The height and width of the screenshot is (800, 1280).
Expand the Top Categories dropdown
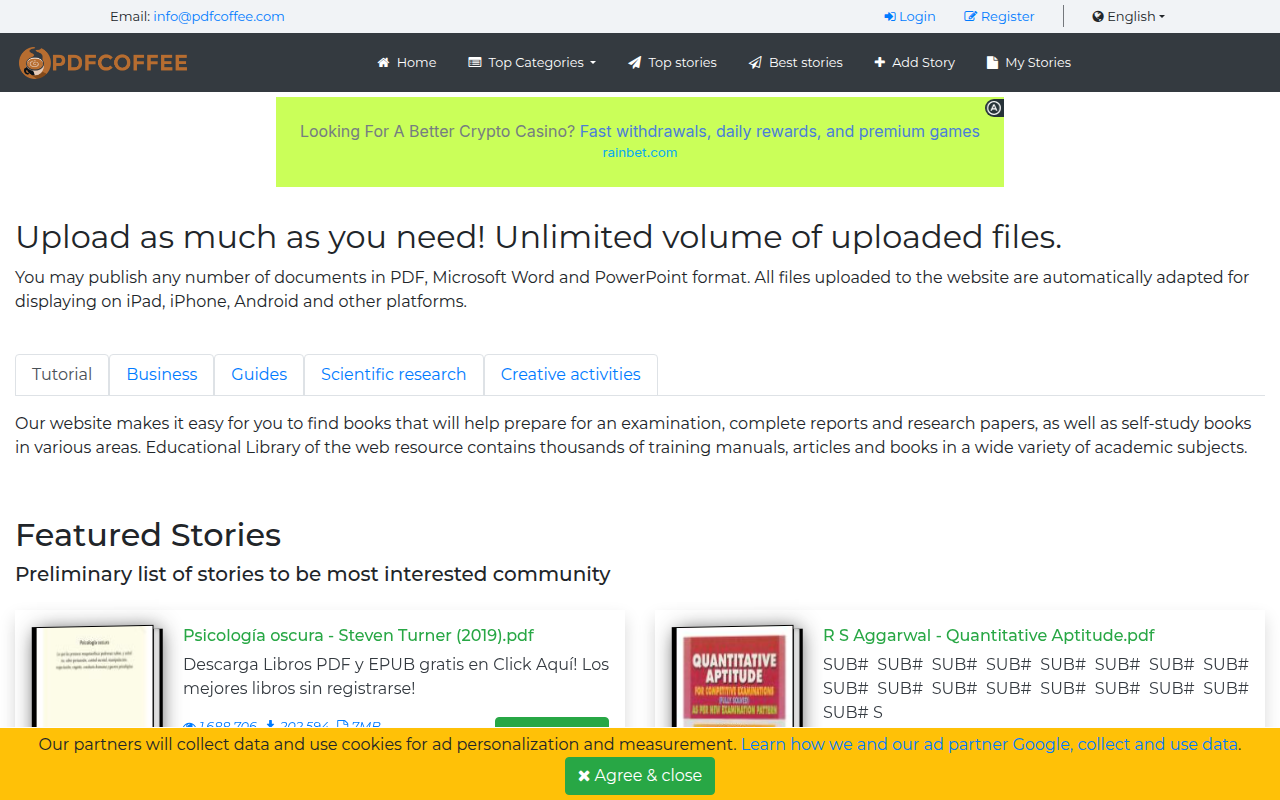[x=532, y=62]
